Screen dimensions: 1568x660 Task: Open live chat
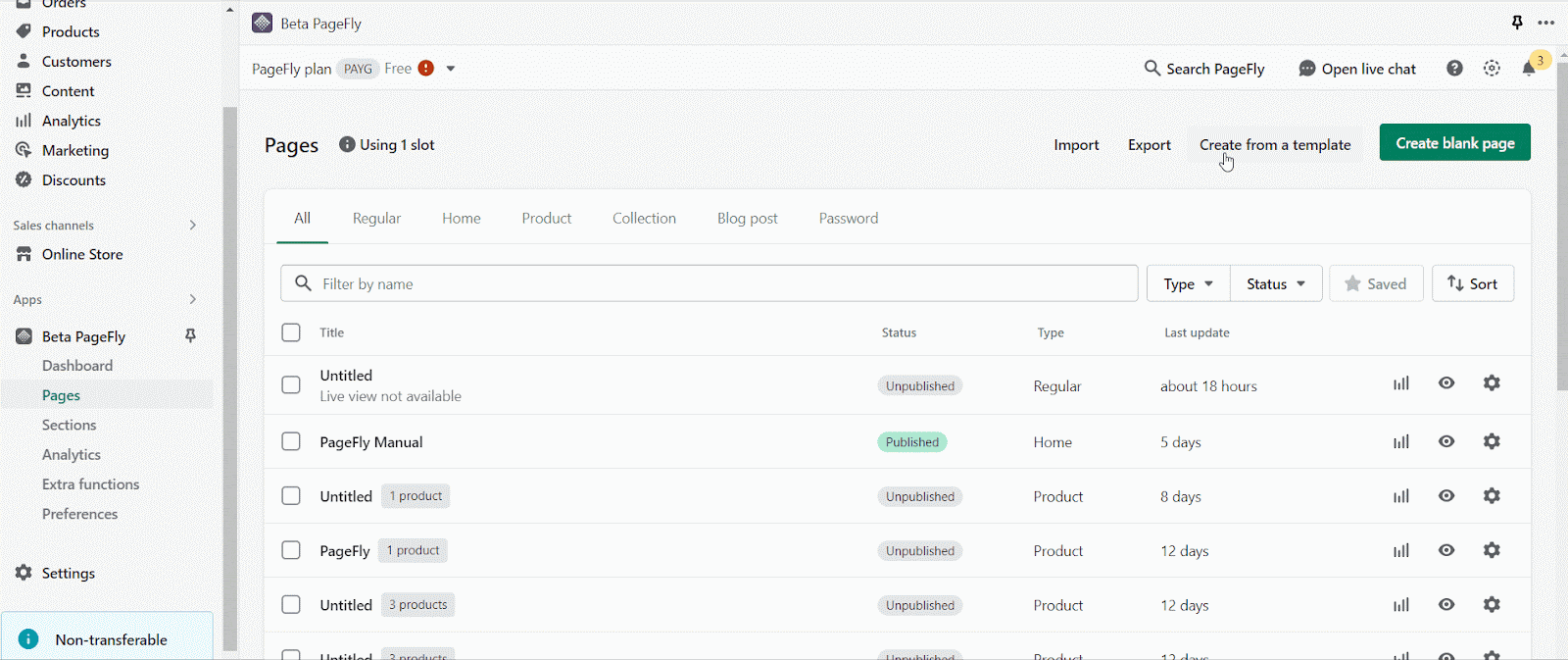(1357, 69)
